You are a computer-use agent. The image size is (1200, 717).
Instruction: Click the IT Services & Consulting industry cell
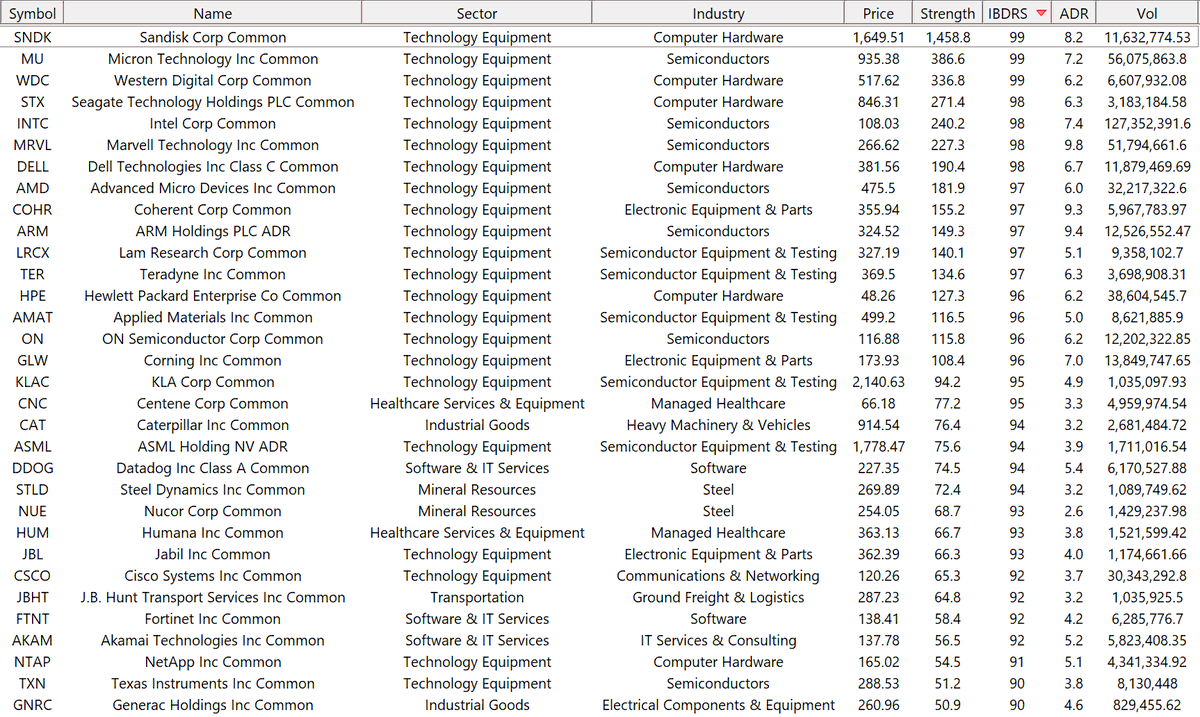point(718,641)
